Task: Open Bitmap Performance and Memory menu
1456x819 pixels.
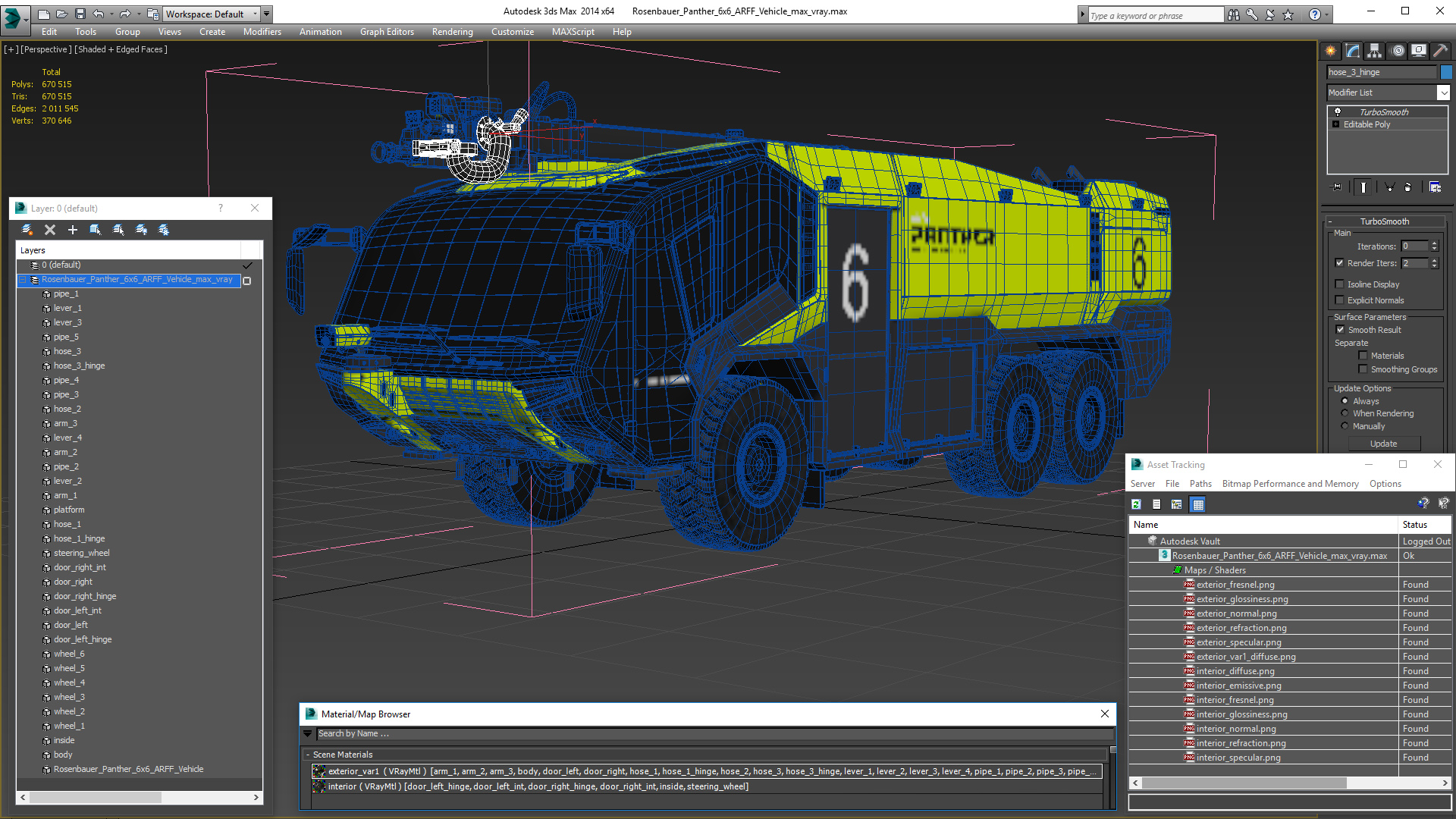Action: click(1290, 484)
